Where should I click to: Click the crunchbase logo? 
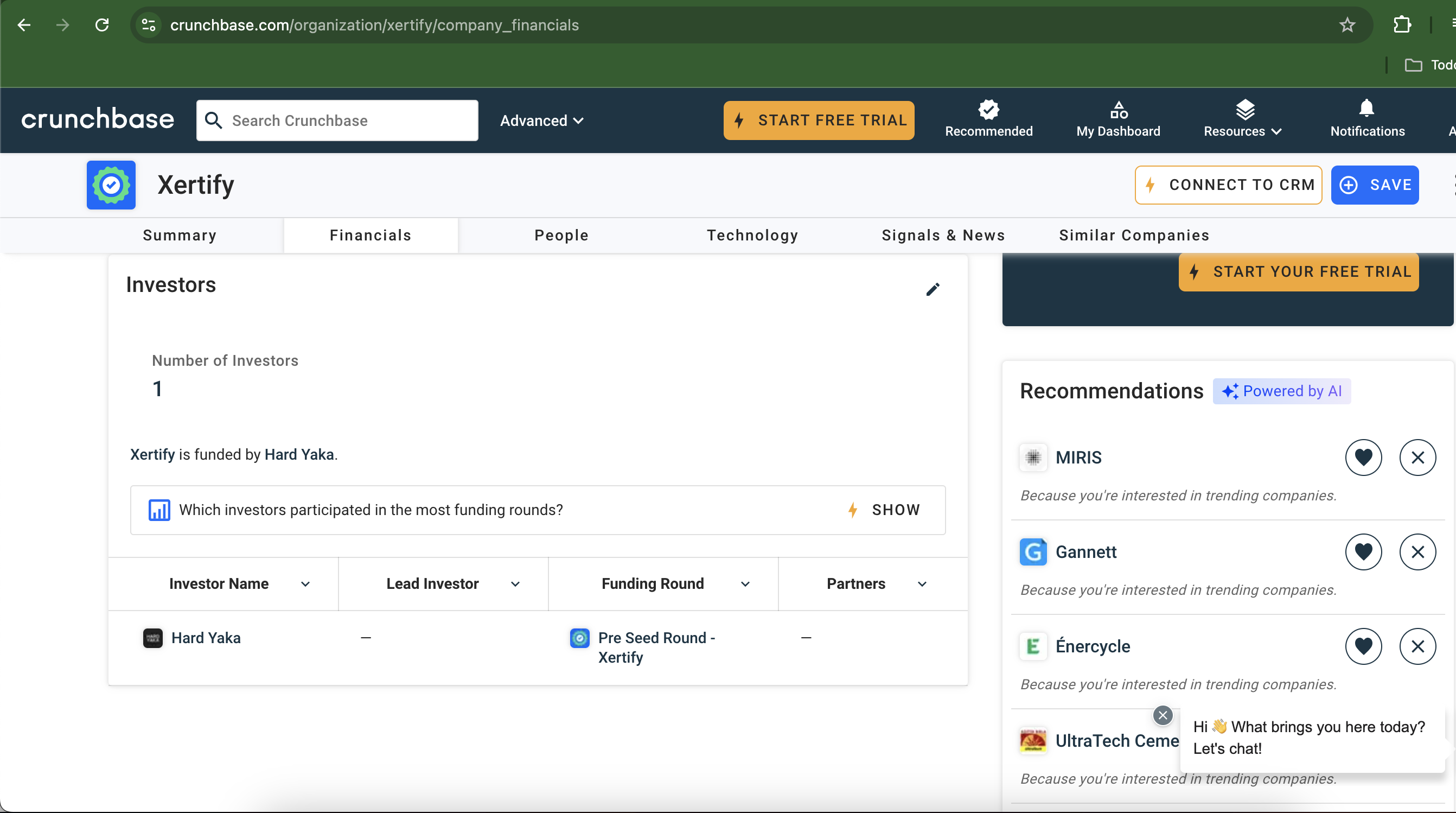(x=98, y=119)
